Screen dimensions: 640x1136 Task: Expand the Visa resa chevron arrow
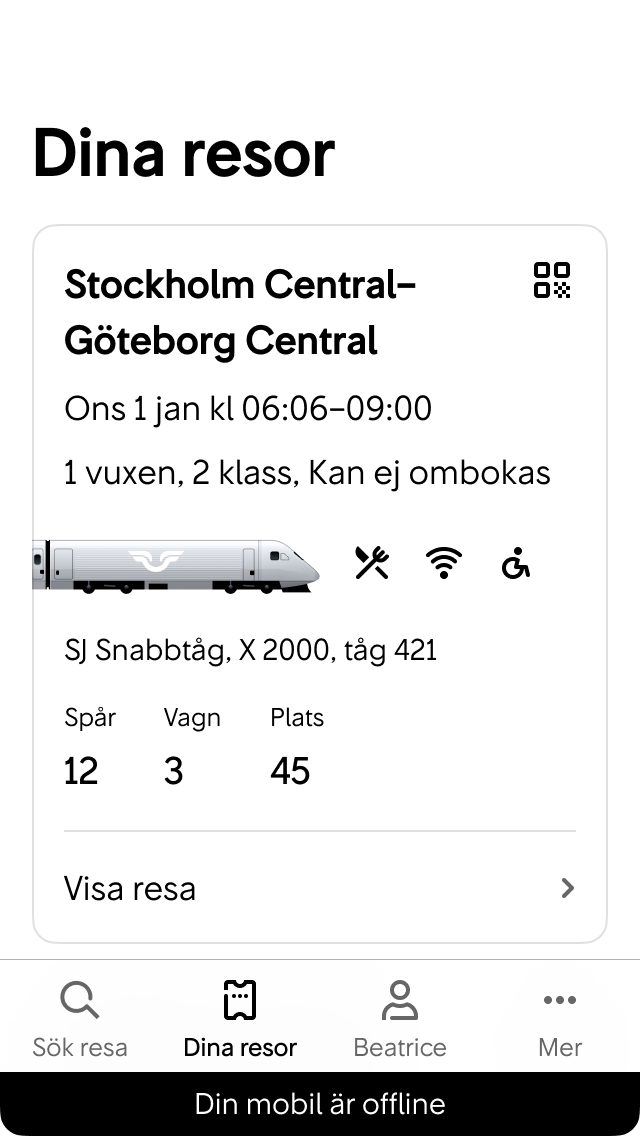[566, 888]
